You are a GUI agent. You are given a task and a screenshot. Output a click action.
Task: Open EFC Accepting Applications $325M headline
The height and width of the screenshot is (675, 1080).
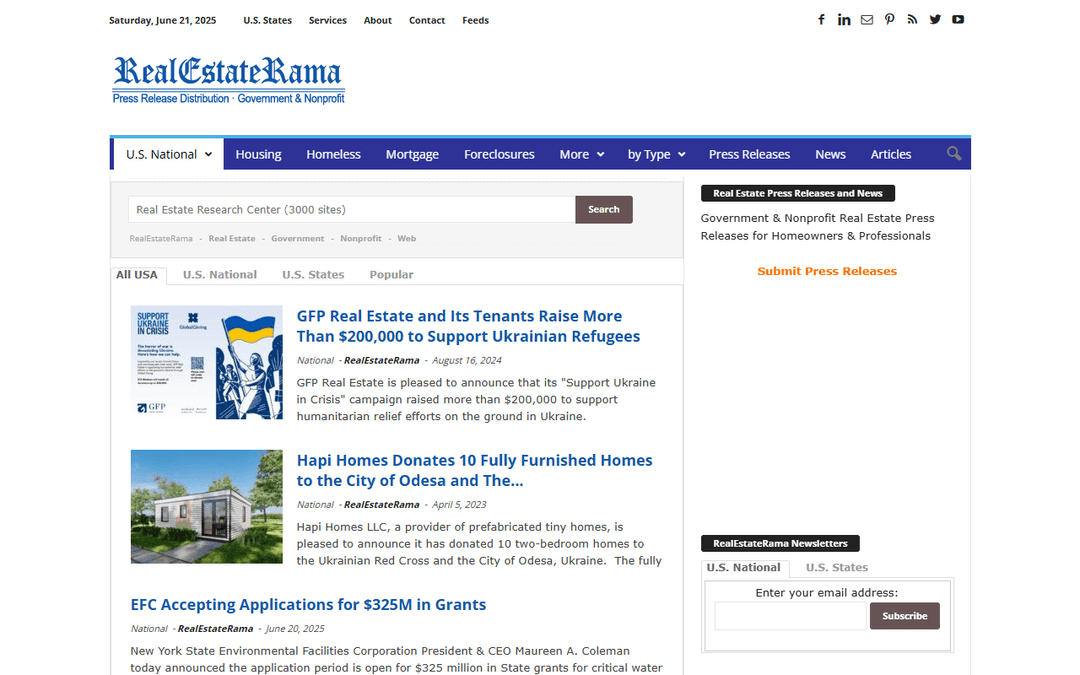pyautogui.click(x=309, y=605)
